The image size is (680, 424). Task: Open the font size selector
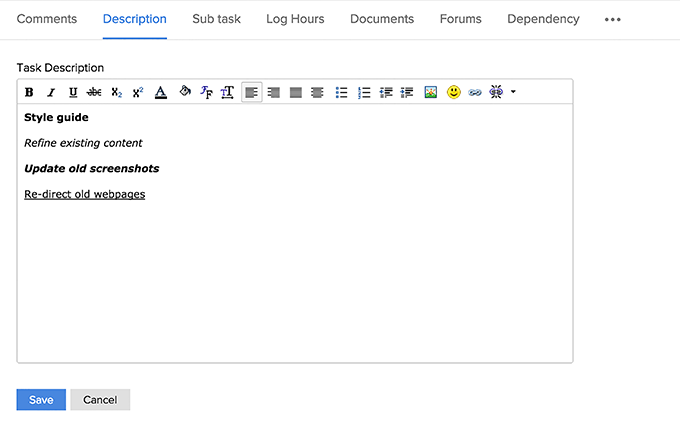228,92
